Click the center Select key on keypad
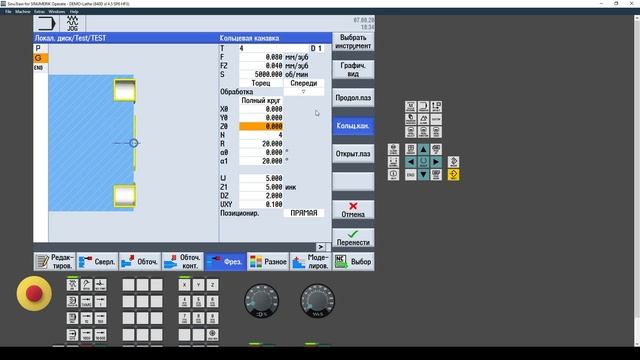The image size is (640, 360). coord(423,162)
